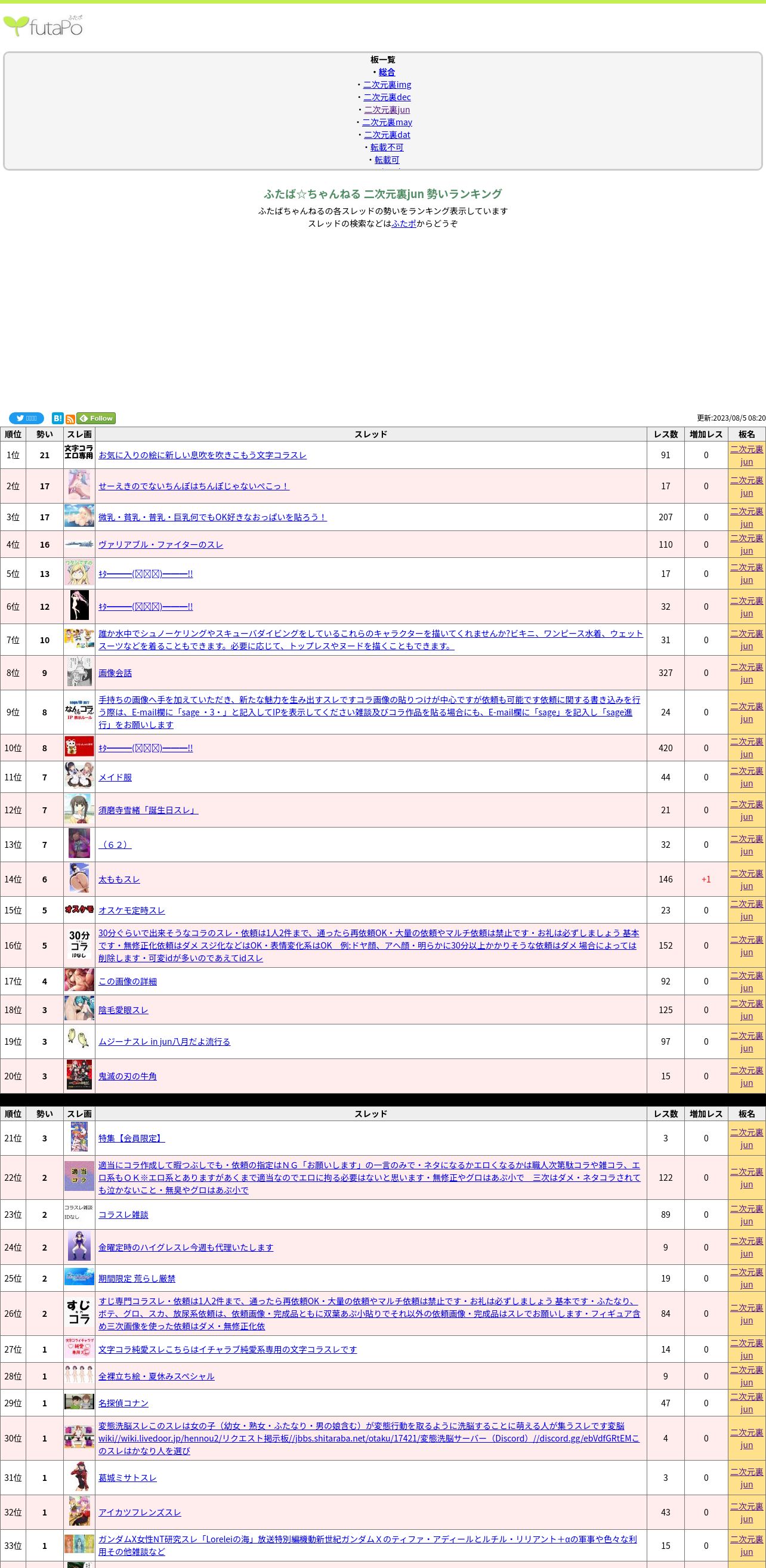Open the オスケモ定時スレ thread link
This screenshot has width=766, height=1568.
[131, 910]
